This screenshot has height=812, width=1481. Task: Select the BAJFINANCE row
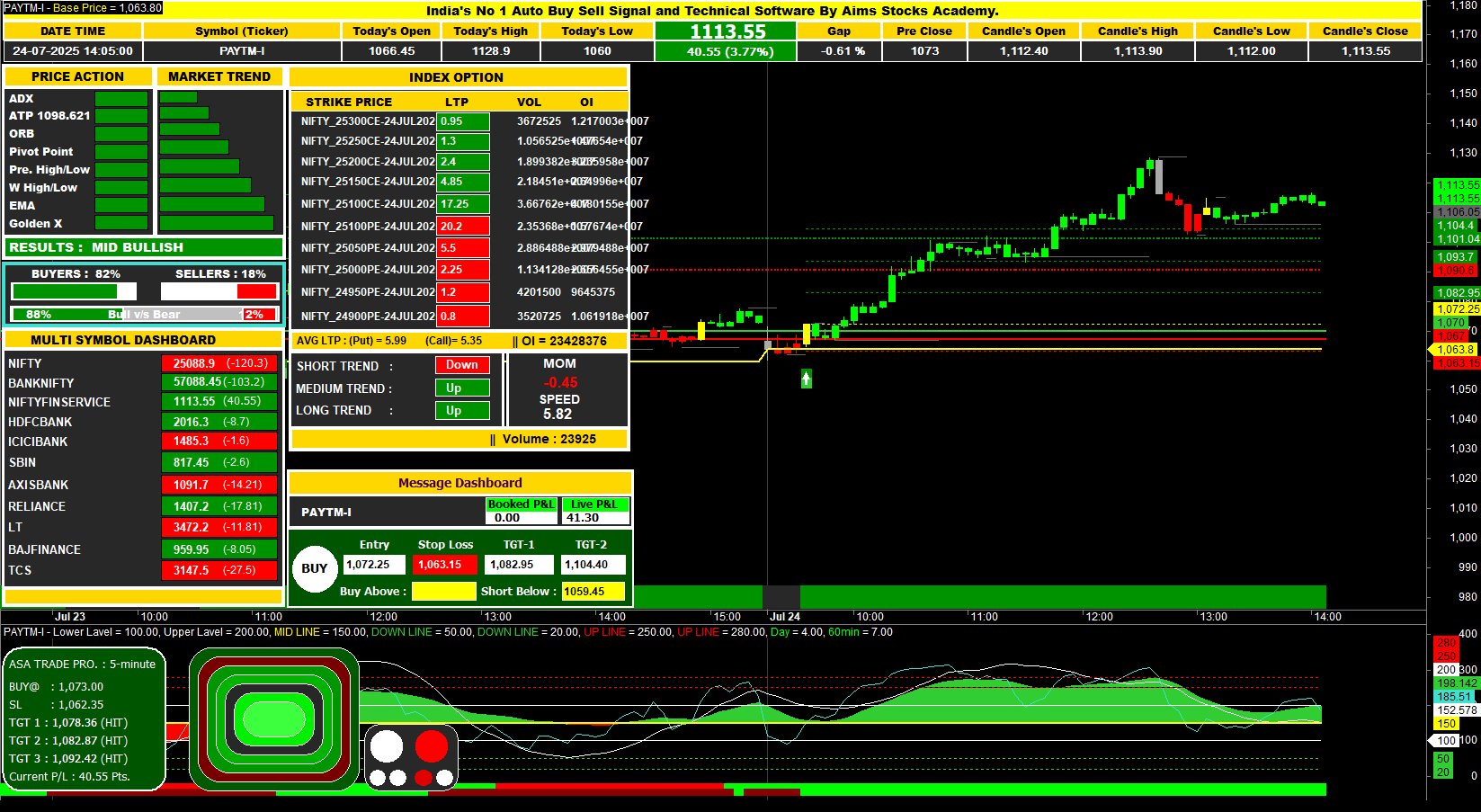(x=142, y=549)
